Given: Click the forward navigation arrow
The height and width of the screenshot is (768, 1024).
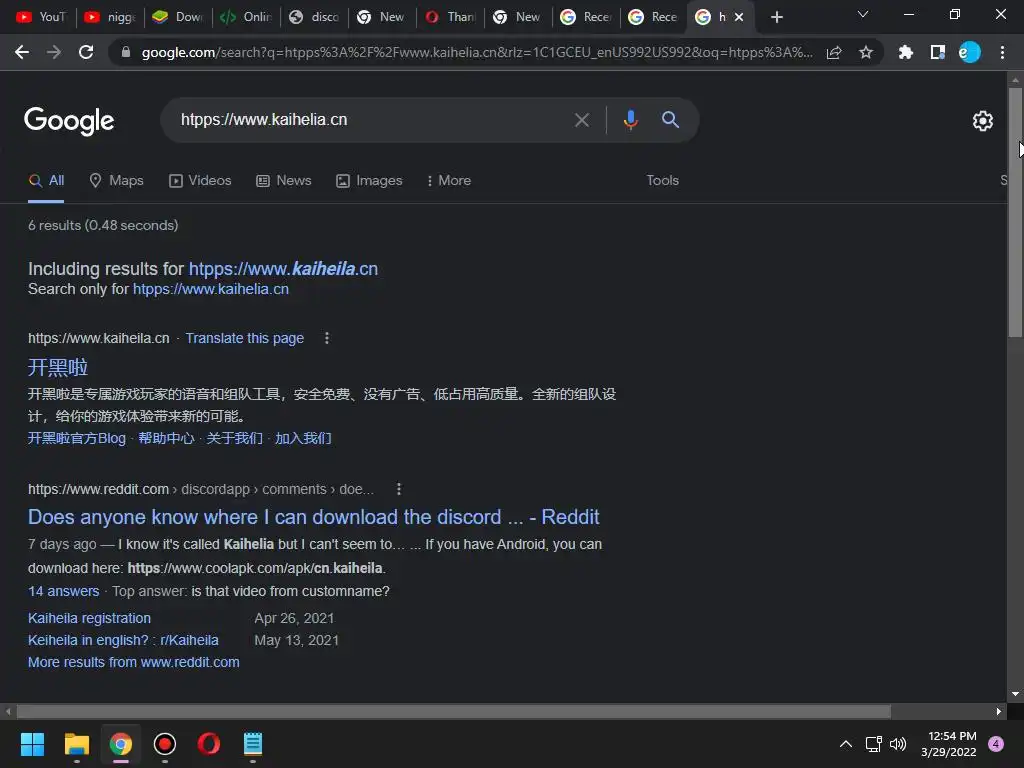Looking at the screenshot, I should tap(54, 52).
